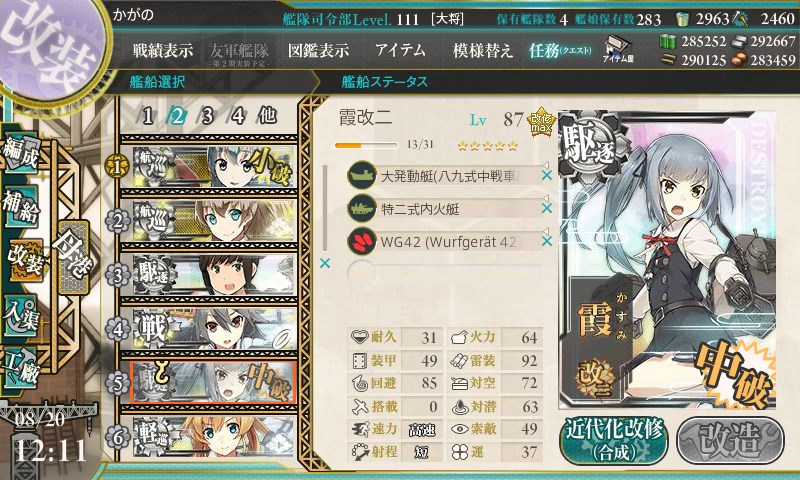Return to 母港 home port button
Screen dimensions: 800x480
pos(74,257)
